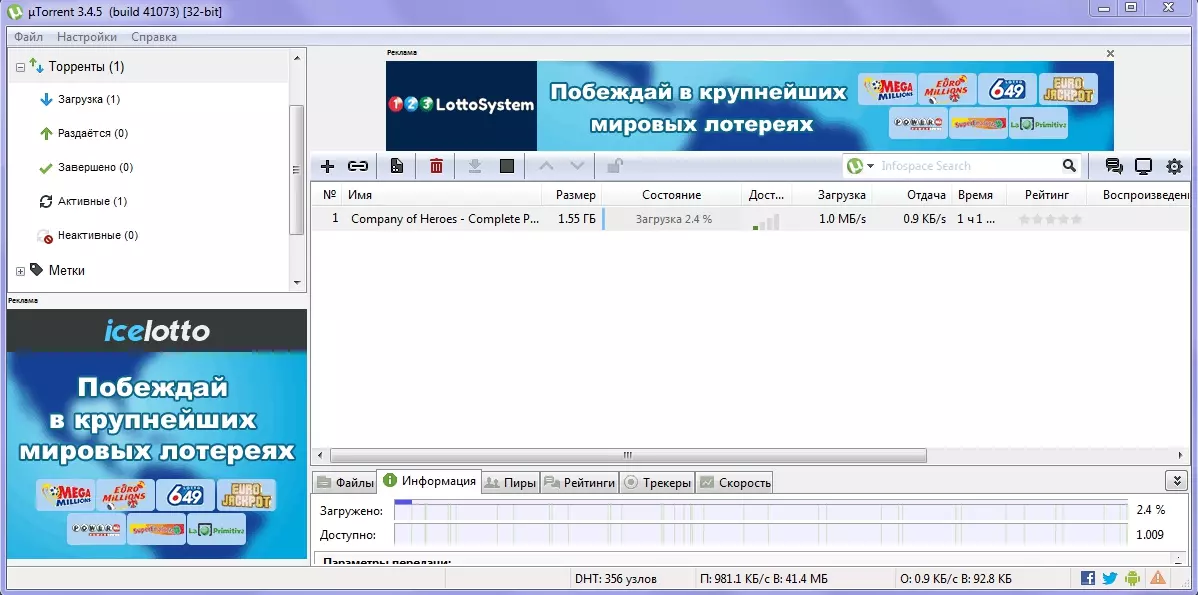
Task: Sort by the Время column header
Action: [x=980, y=195]
